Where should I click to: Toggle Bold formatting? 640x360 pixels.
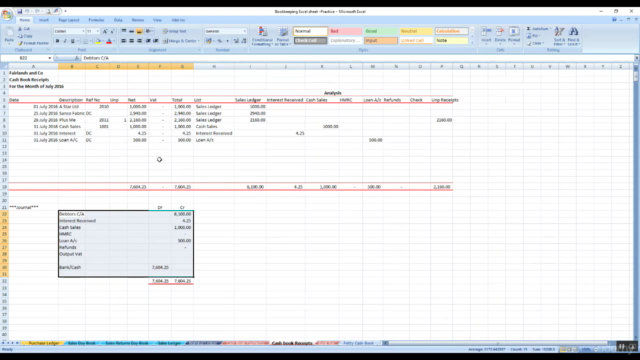point(57,41)
